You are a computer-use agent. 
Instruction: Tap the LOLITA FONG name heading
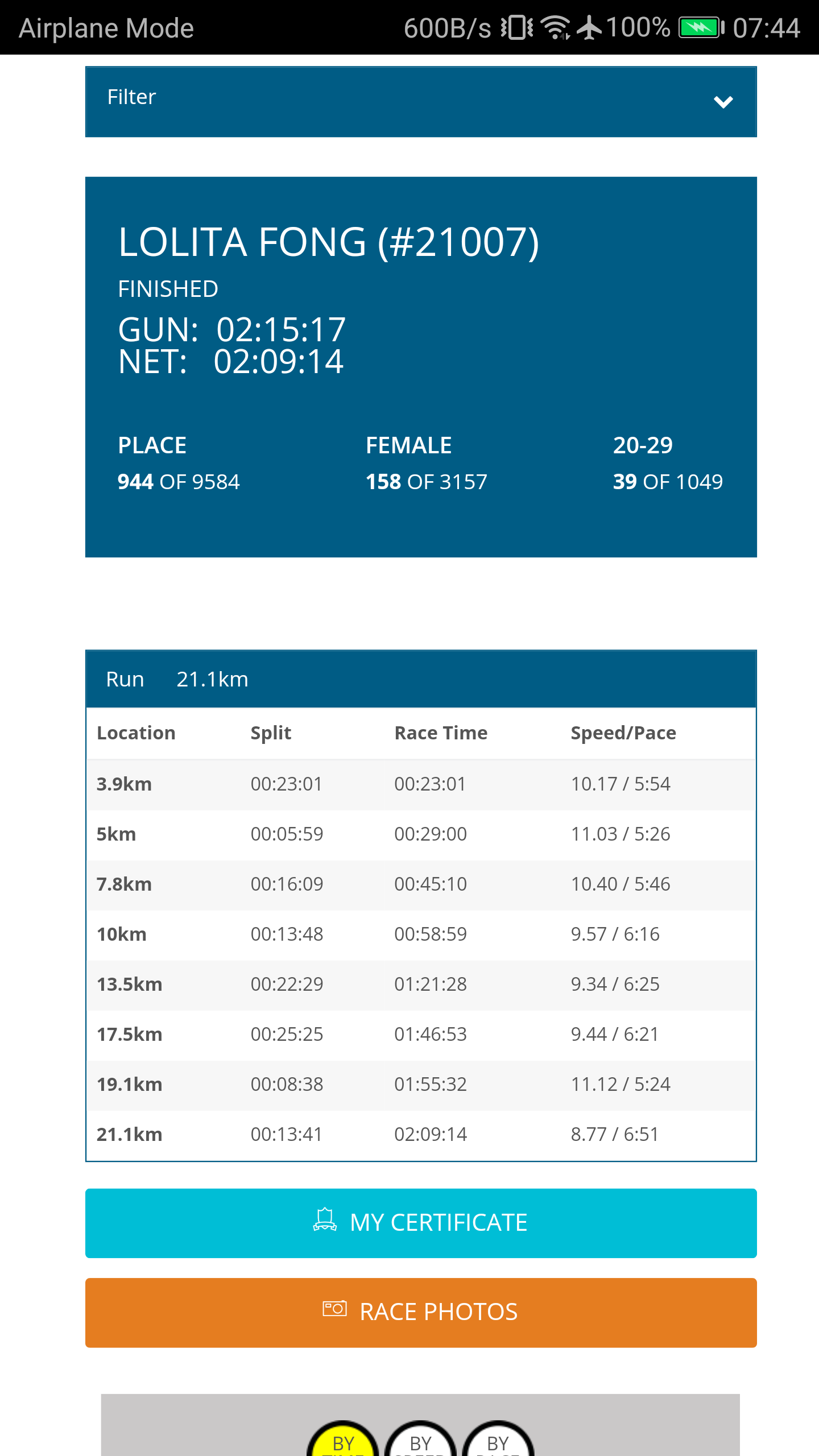[x=329, y=242]
